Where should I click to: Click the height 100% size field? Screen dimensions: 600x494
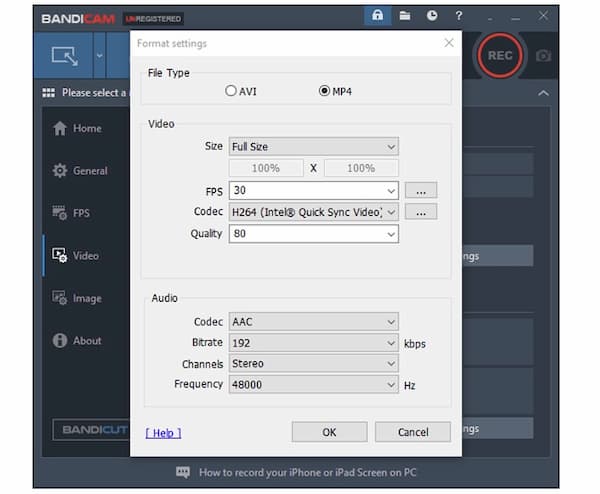[x=361, y=168]
